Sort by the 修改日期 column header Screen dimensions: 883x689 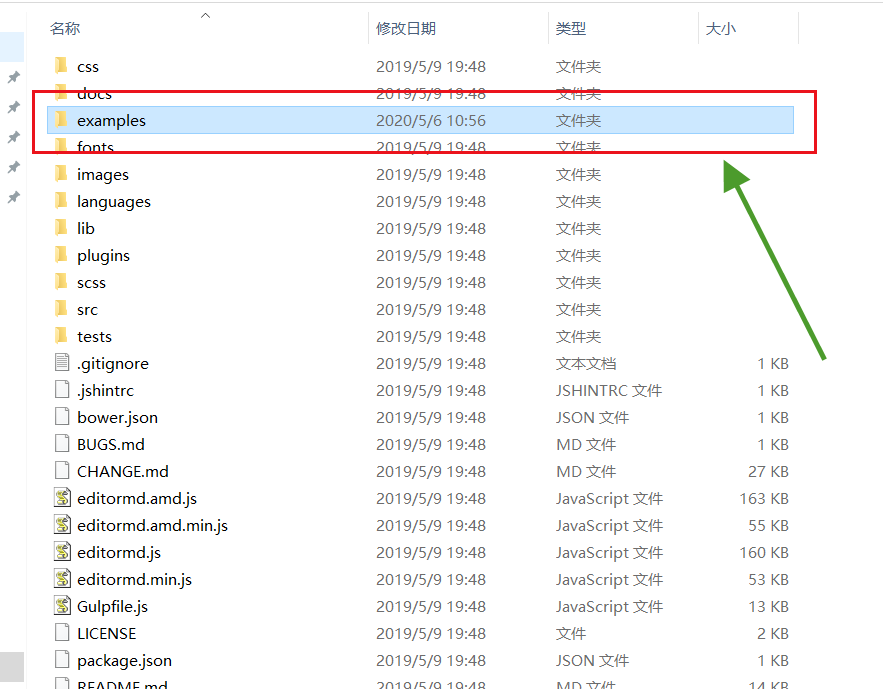[406, 28]
